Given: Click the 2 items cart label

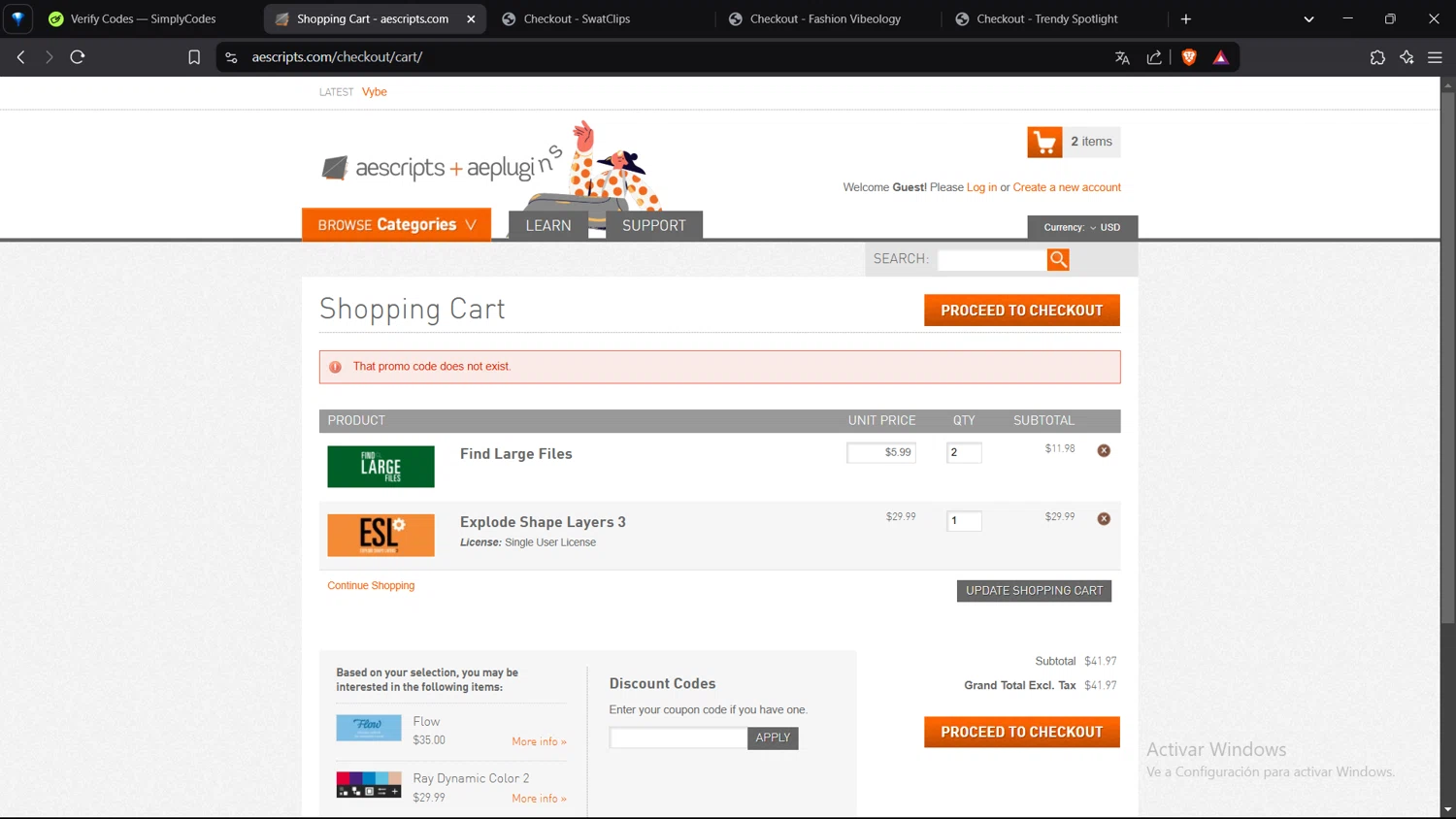Looking at the screenshot, I should (1091, 142).
